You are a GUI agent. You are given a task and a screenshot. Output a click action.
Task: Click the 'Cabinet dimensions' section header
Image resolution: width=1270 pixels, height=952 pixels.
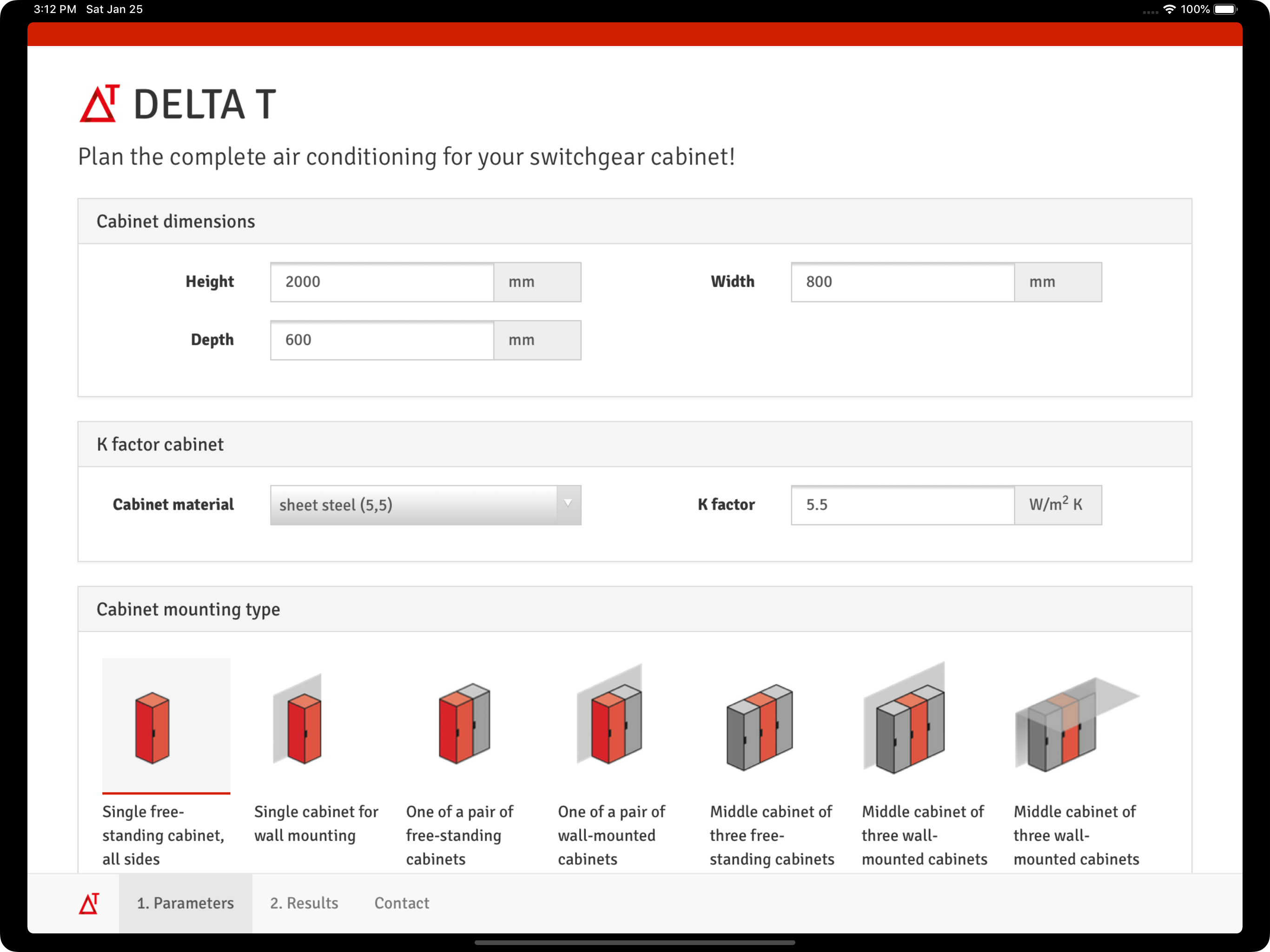click(x=635, y=222)
